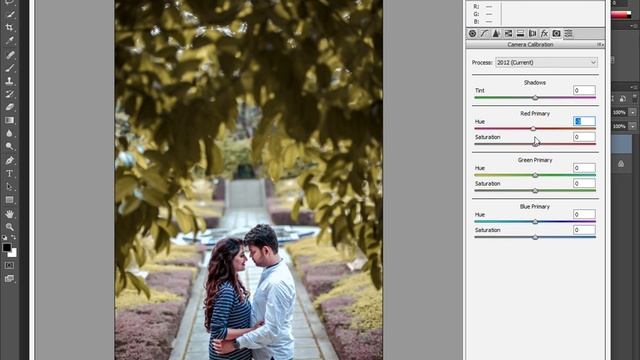Select the Clone Stamp tool
Image resolution: width=640 pixels, height=360 pixels.
pos(10,81)
